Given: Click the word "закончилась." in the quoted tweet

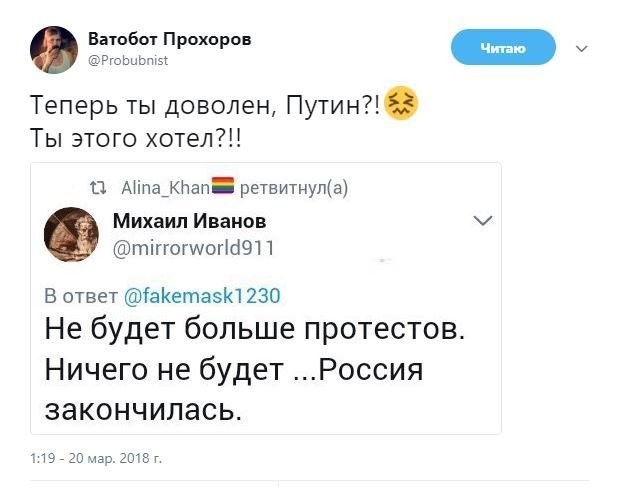Looking at the screenshot, I should pyautogui.click(x=143, y=410).
